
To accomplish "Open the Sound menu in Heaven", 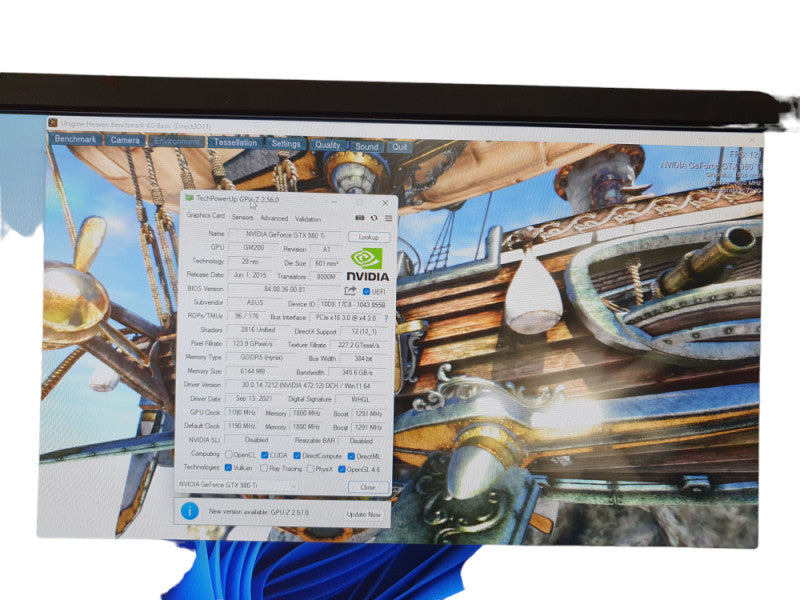I will (366, 146).
